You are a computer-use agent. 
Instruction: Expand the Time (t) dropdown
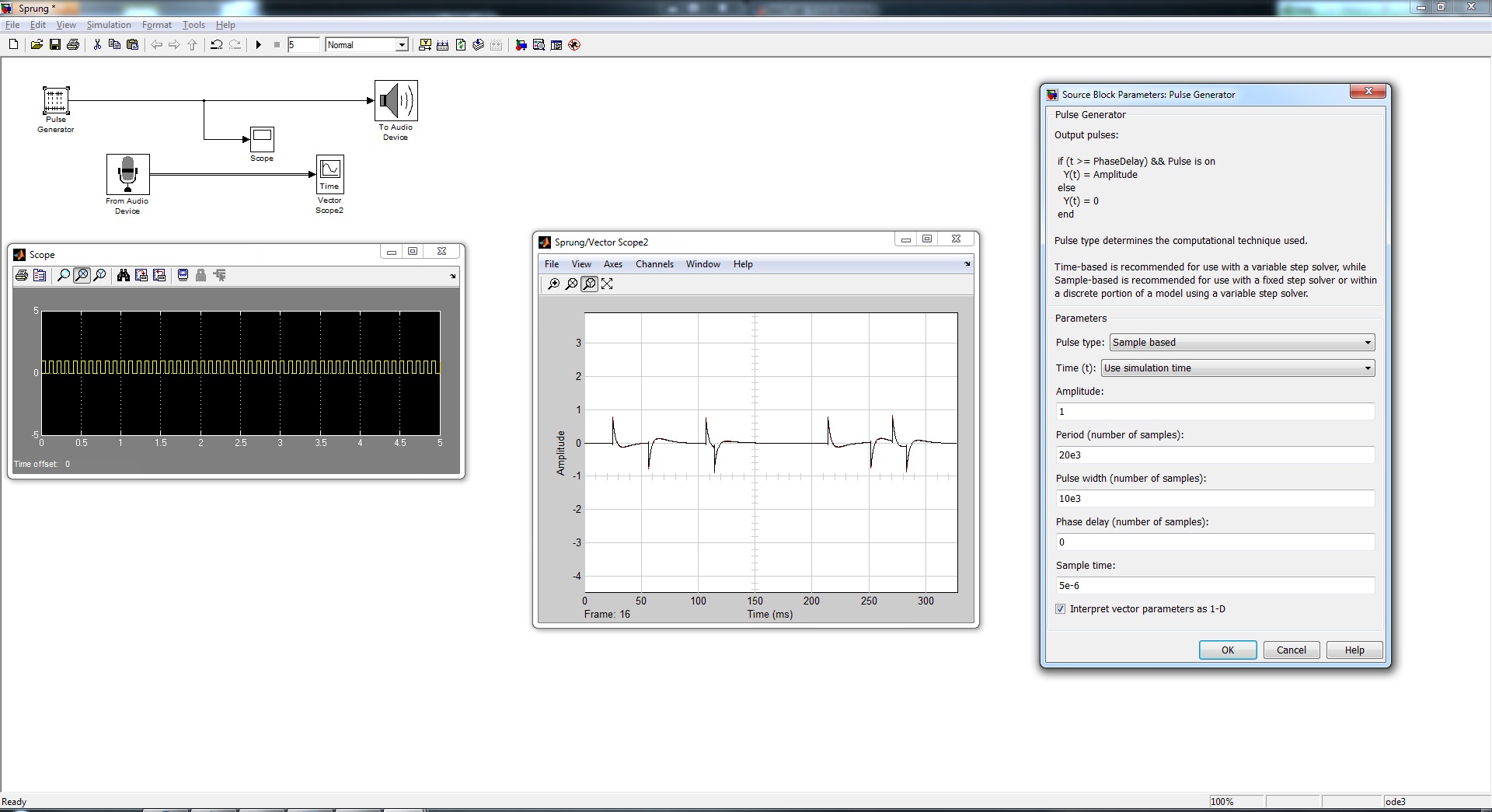click(1237, 368)
